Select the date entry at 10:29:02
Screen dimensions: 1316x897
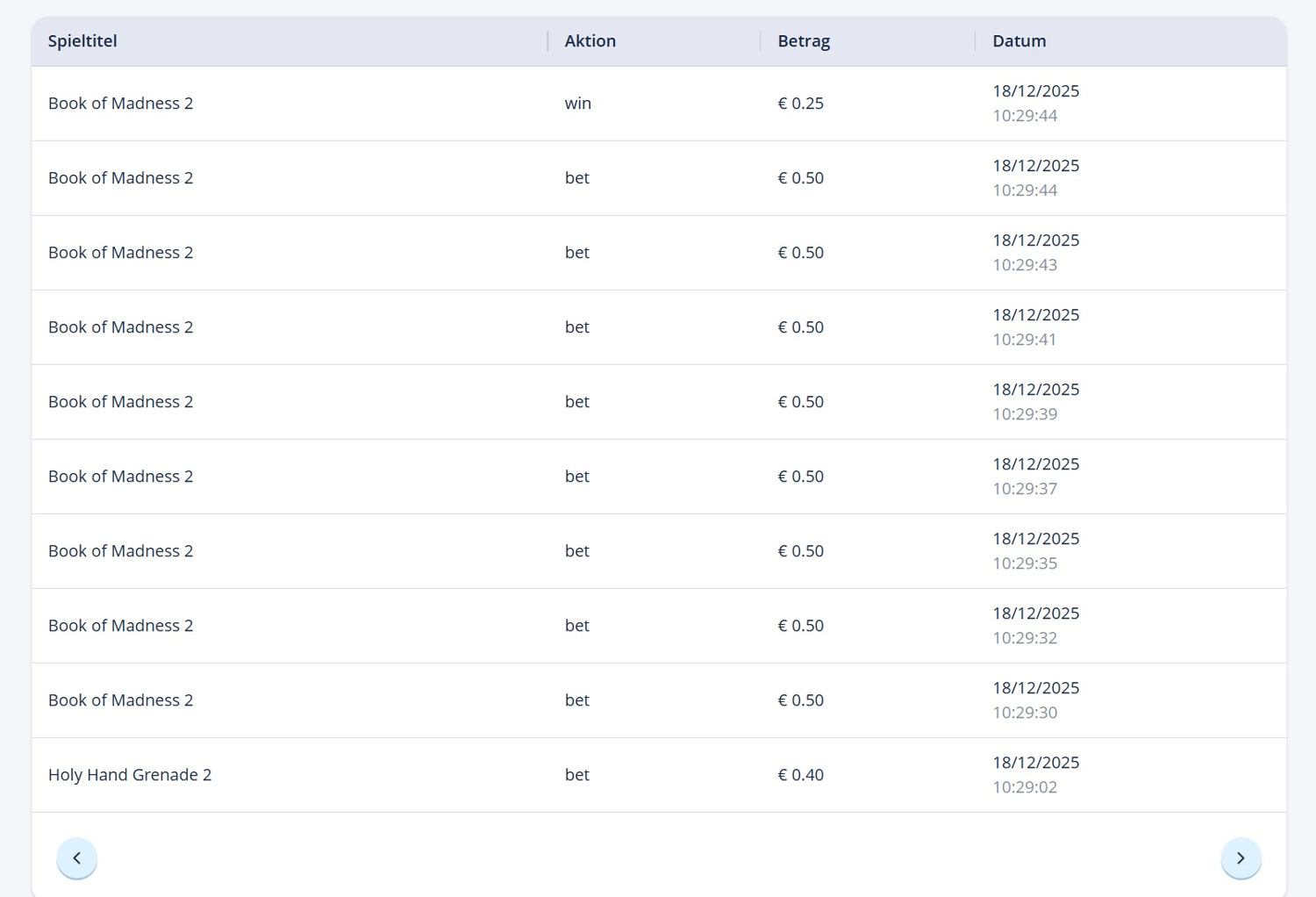click(1025, 787)
